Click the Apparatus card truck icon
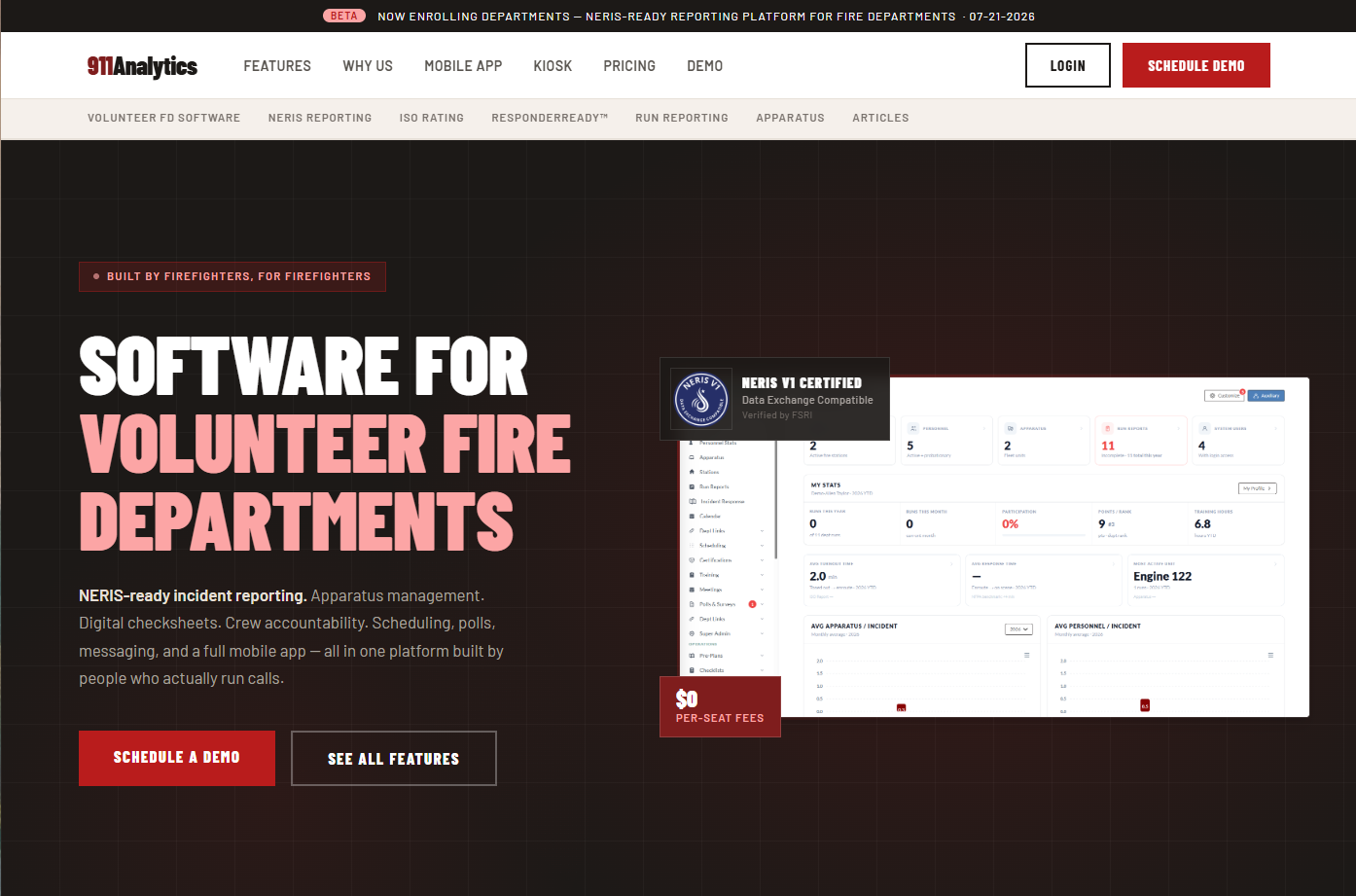1356x896 pixels. [x=1011, y=428]
